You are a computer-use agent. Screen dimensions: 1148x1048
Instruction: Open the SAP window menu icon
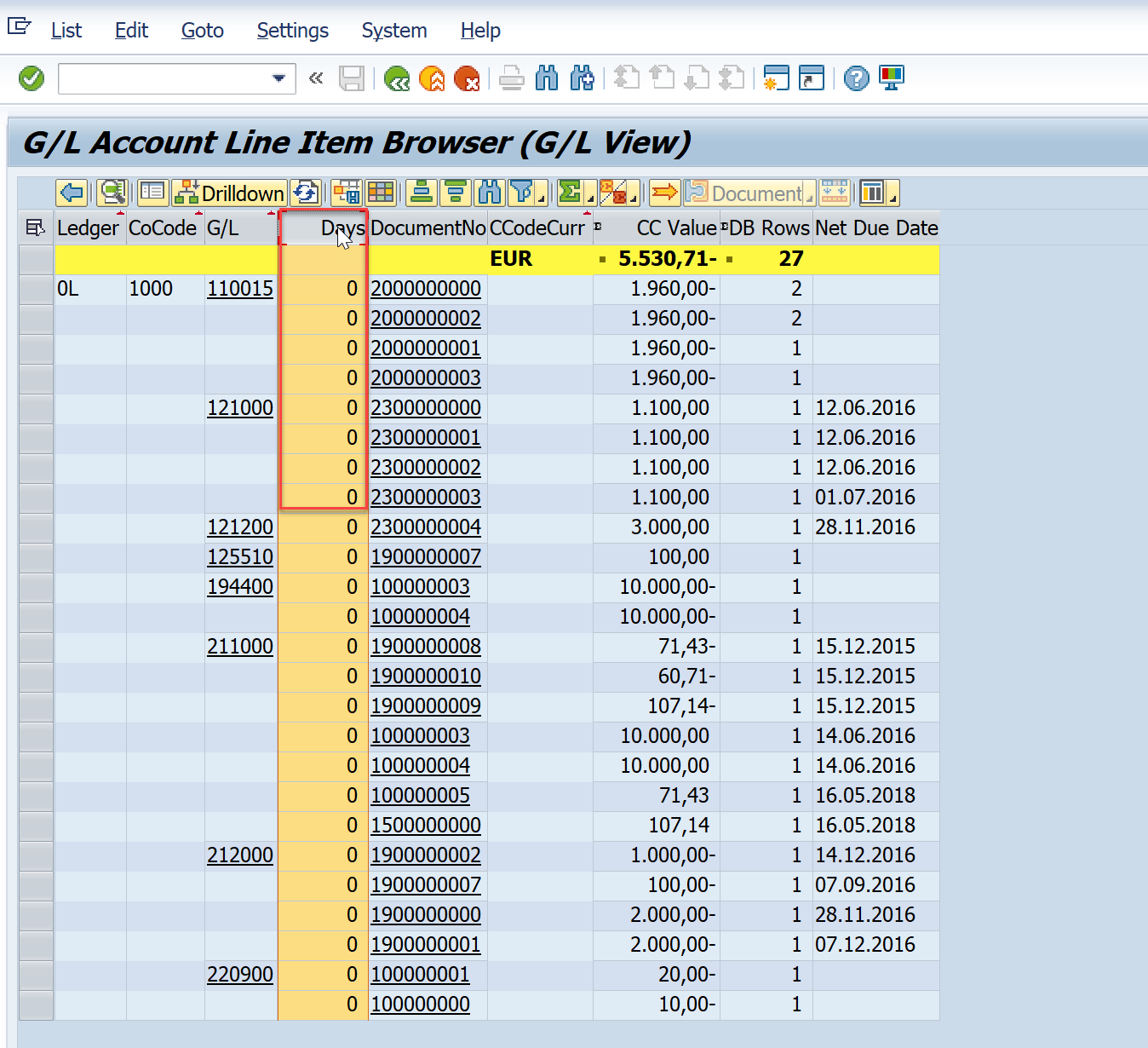[19, 28]
